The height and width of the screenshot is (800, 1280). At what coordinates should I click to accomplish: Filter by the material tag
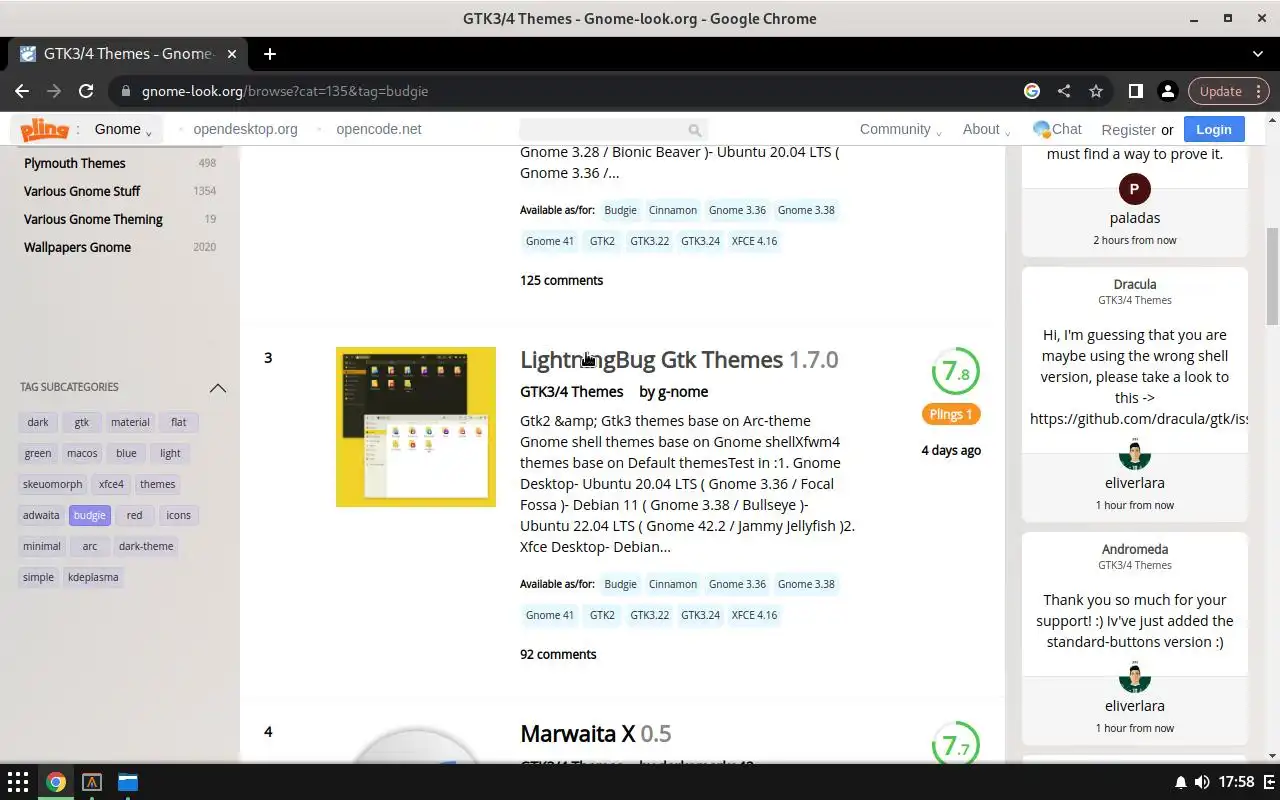click(130, 422)
